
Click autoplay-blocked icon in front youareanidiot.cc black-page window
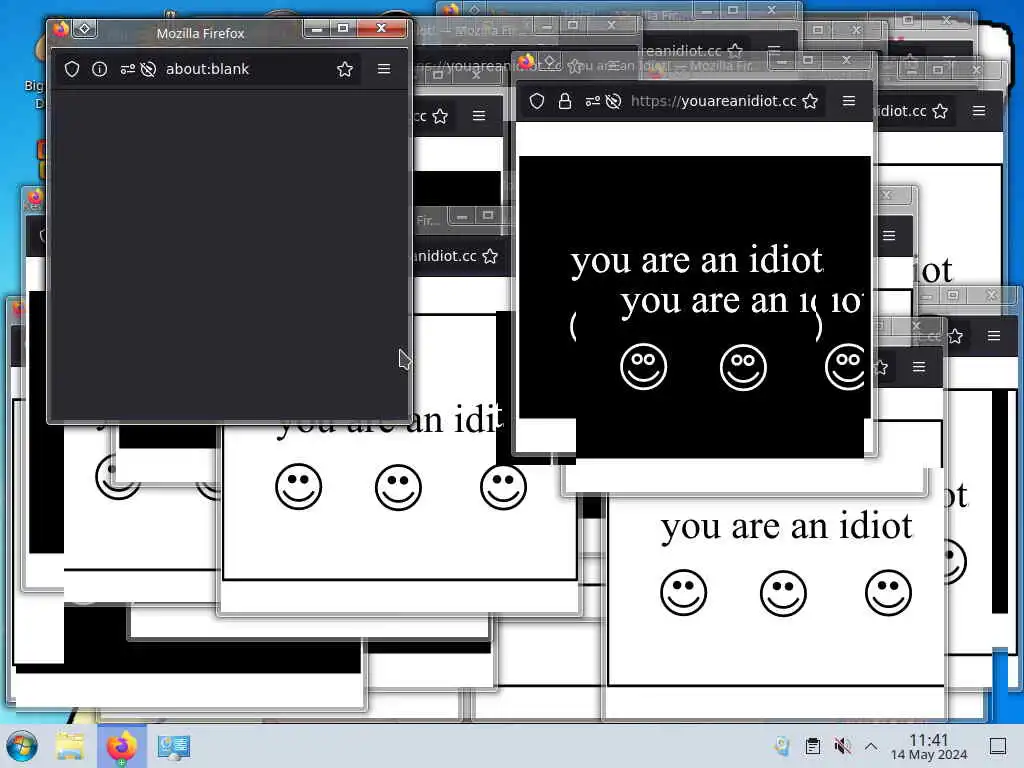point(613,101)
